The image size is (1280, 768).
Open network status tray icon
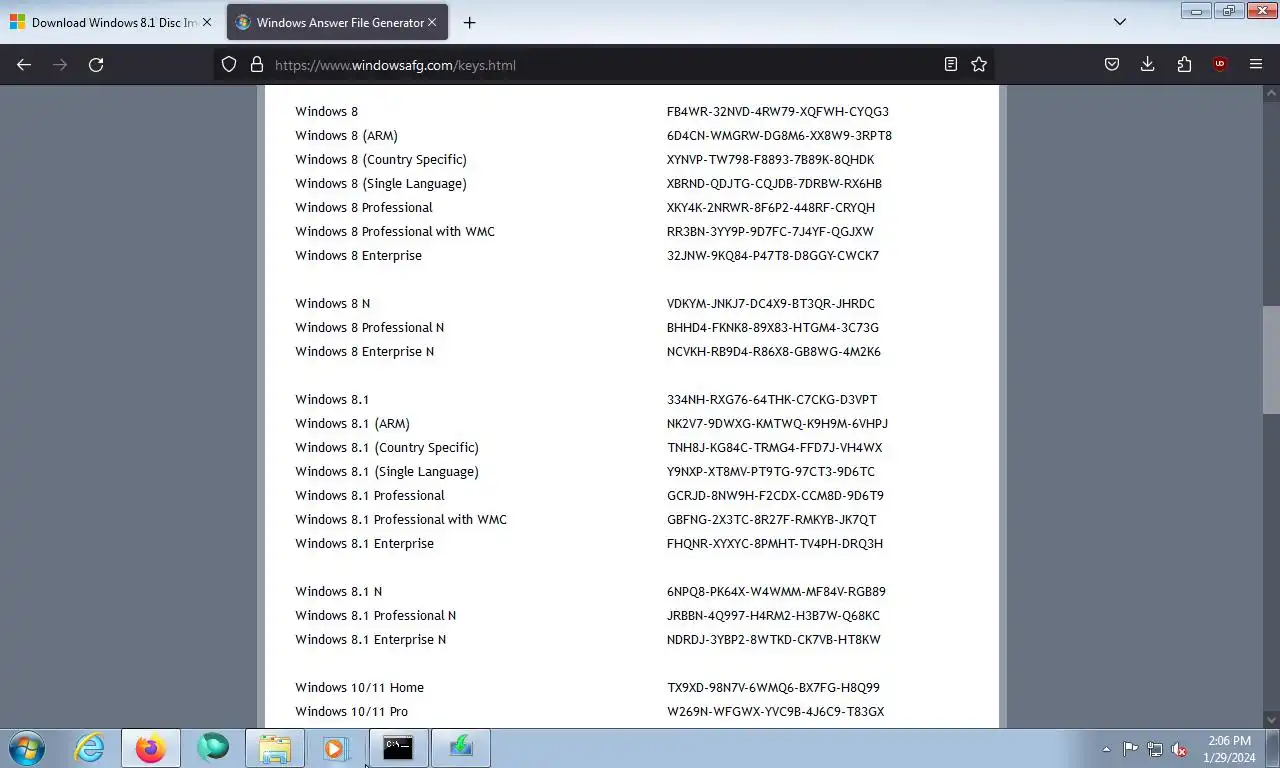click(1155, 749)
